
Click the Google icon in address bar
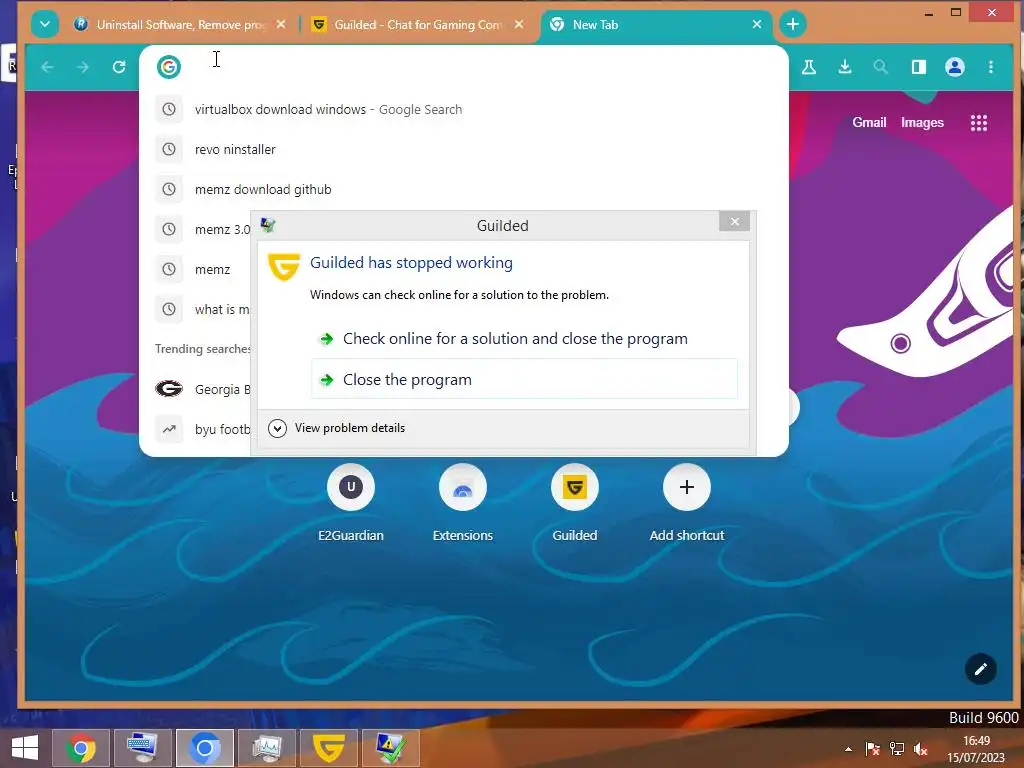tap(168, 67)
